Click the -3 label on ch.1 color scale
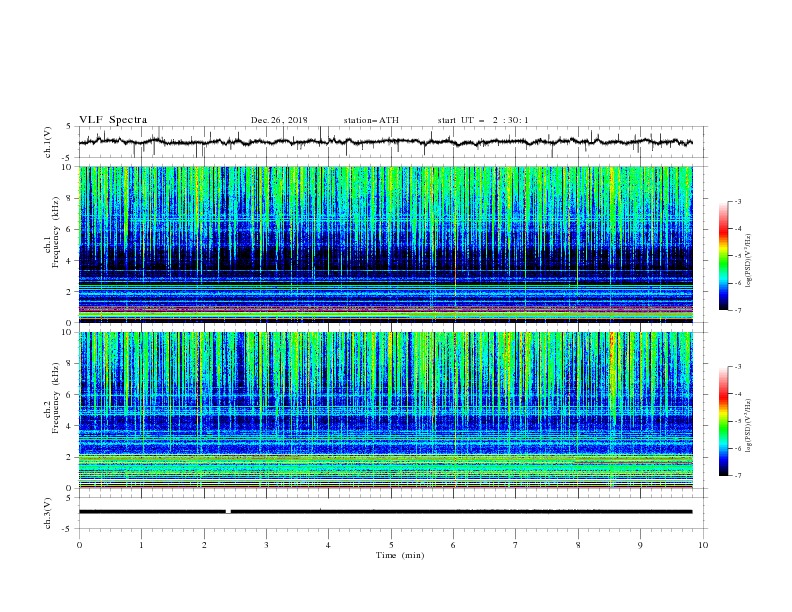This screenshot has width=792, height=612. point(737,201)
